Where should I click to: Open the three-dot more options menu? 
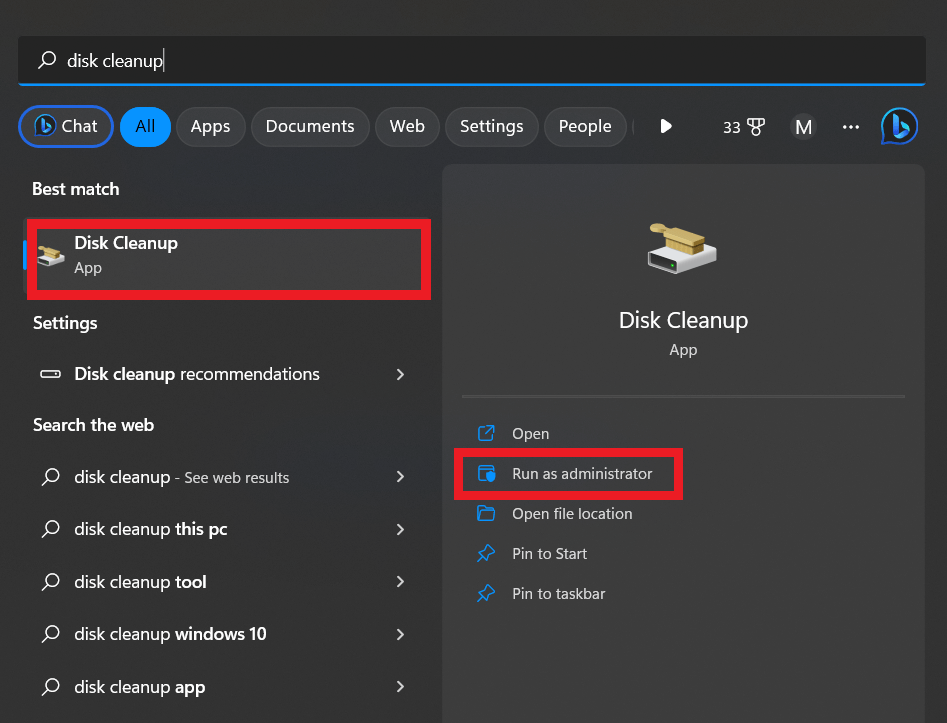(850, 127)
